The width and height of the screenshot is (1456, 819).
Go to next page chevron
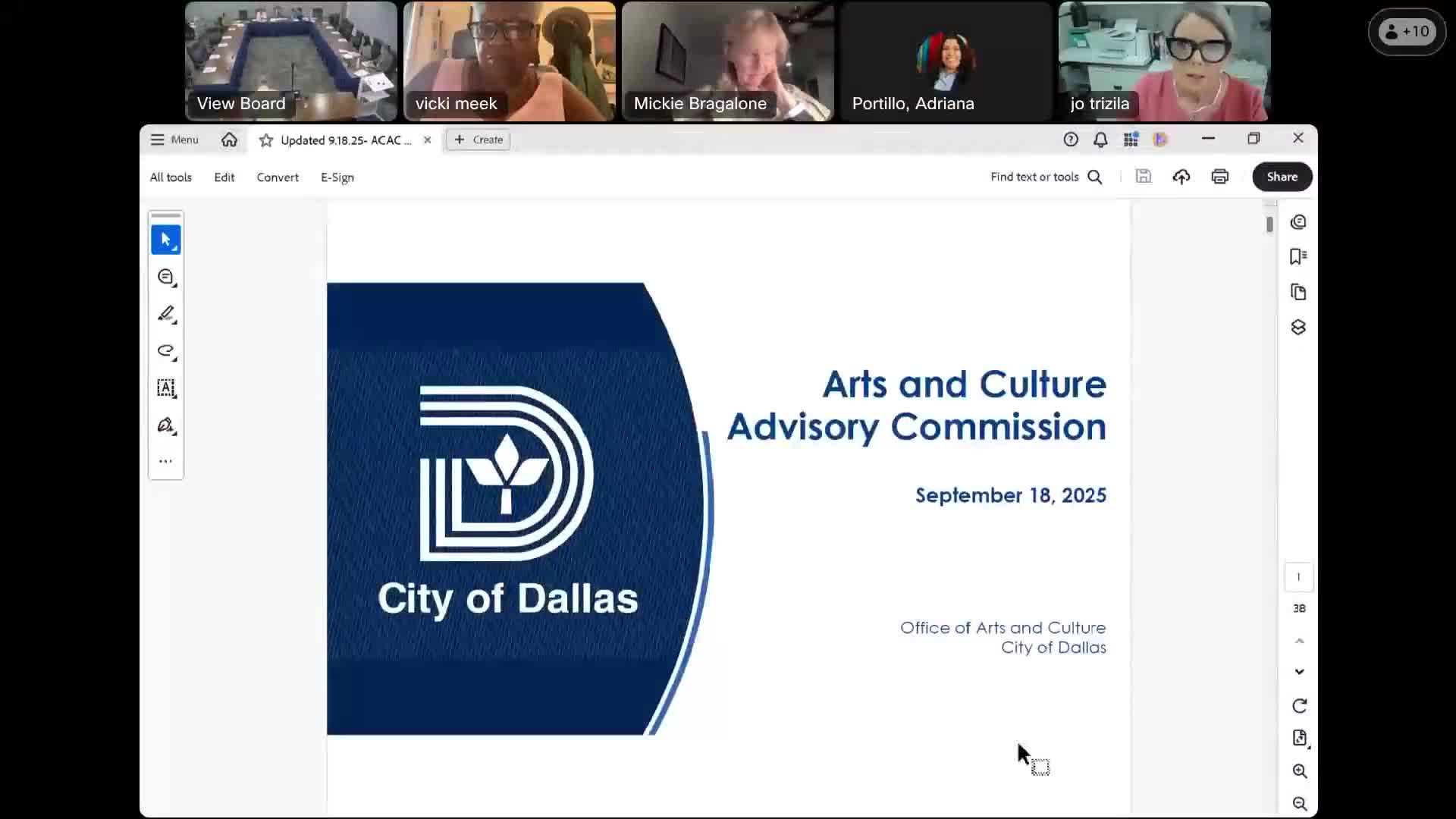[1299, 672]
